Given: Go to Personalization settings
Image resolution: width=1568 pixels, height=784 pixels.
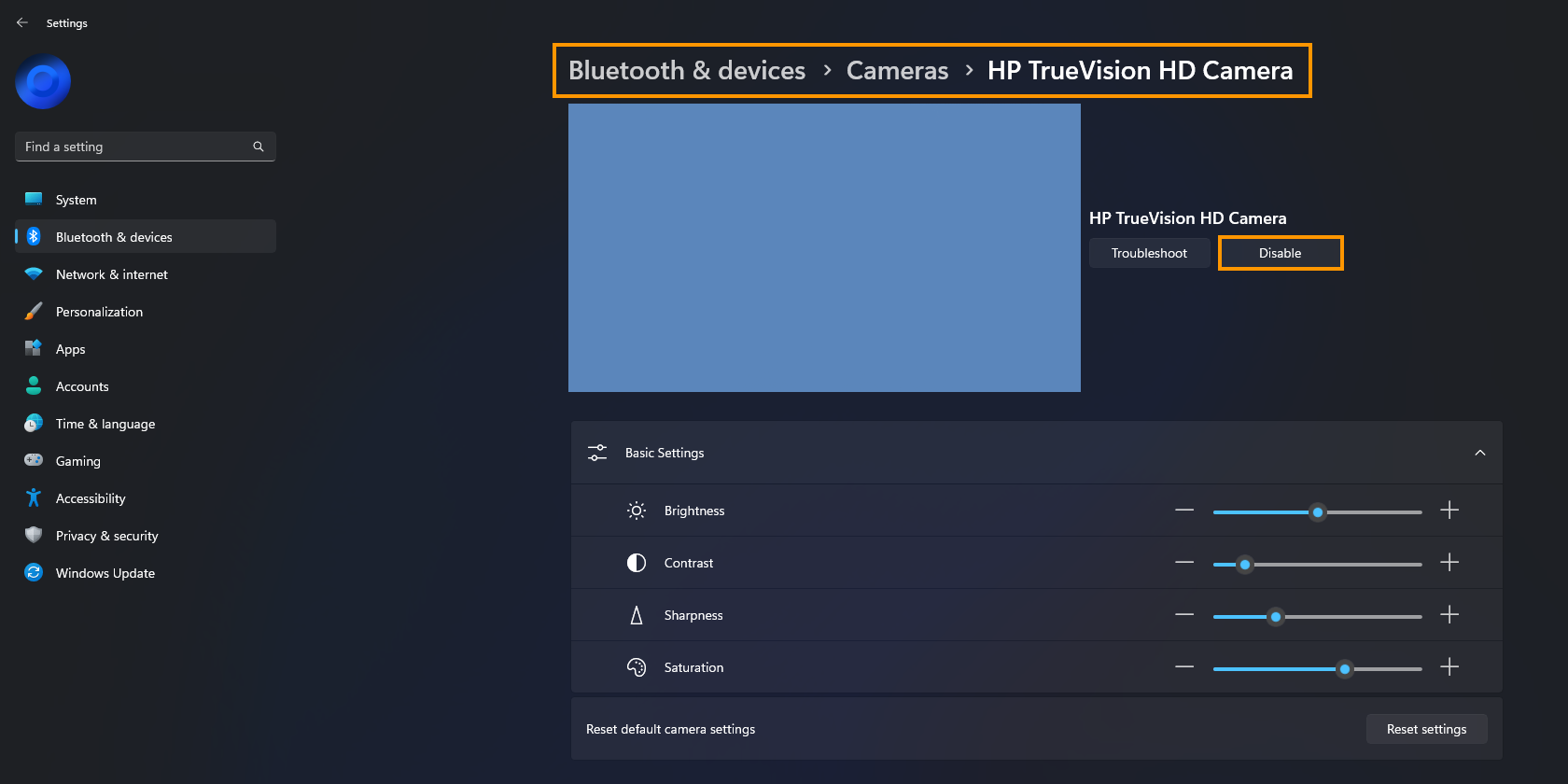Looking at the screenshot, I should (146, 312).
